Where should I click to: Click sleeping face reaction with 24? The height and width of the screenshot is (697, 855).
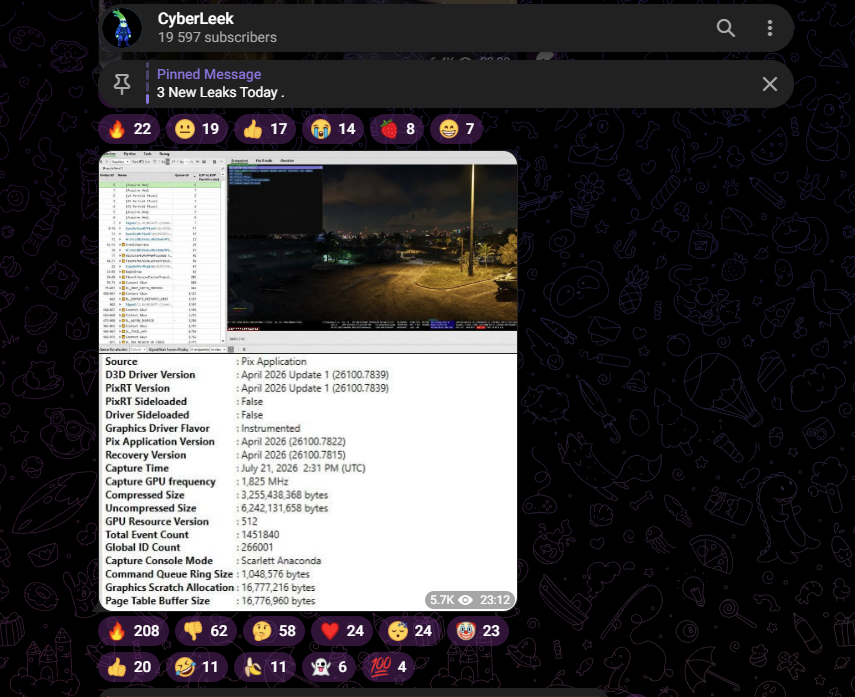[410, 631]
